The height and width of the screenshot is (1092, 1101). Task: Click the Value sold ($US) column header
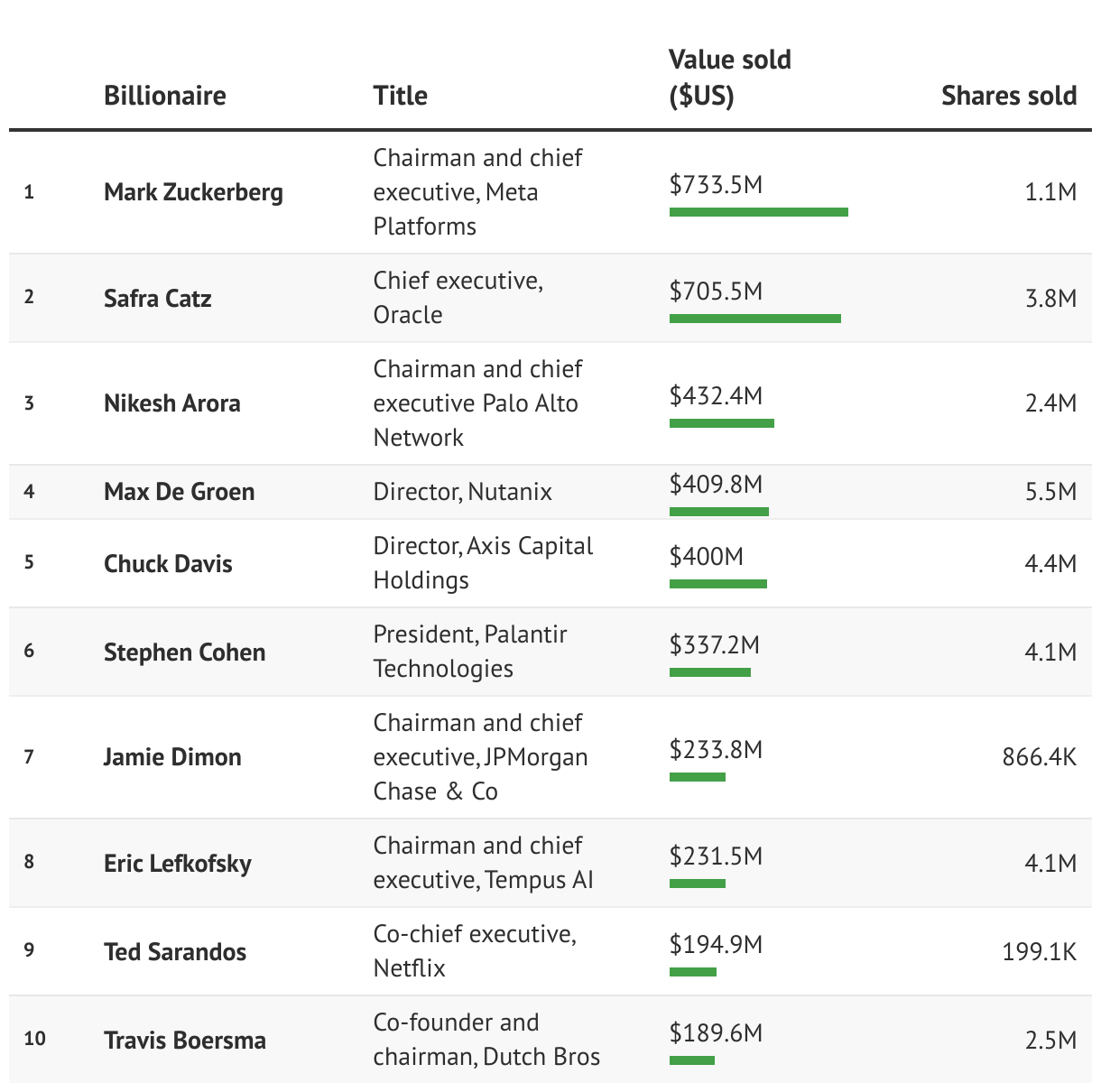[730, 78]
